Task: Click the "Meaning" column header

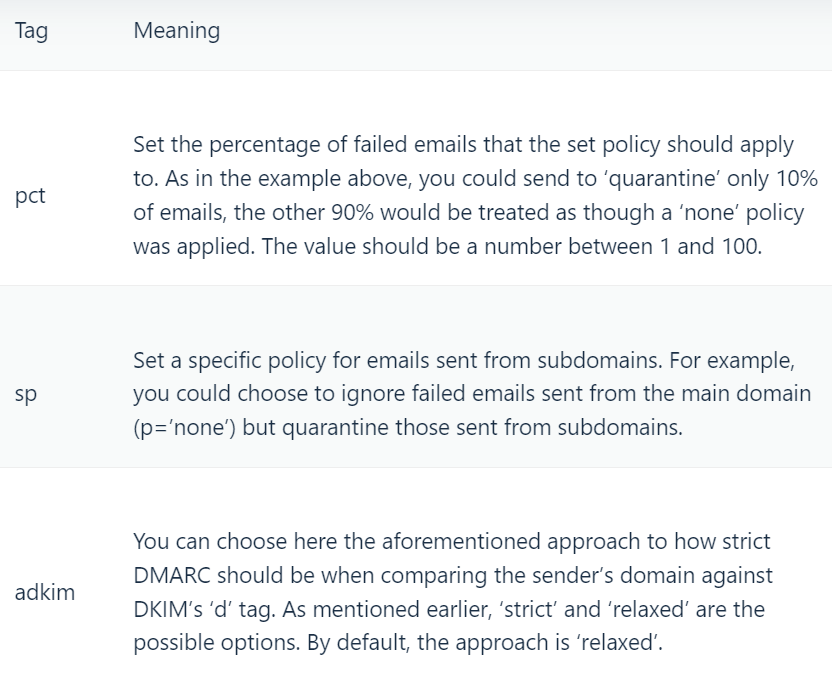Action: pos(176,31)
